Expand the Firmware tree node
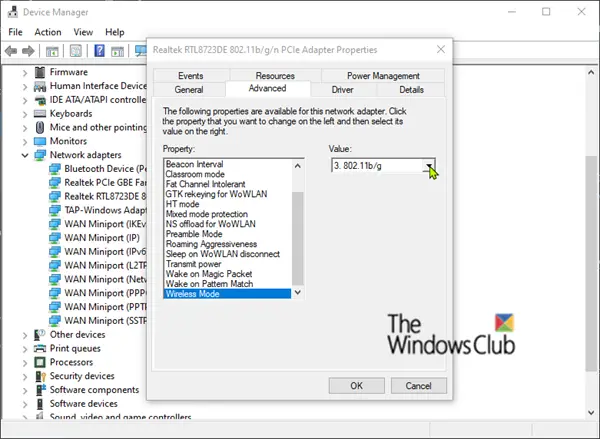The image size is (600, 439). 25,73
